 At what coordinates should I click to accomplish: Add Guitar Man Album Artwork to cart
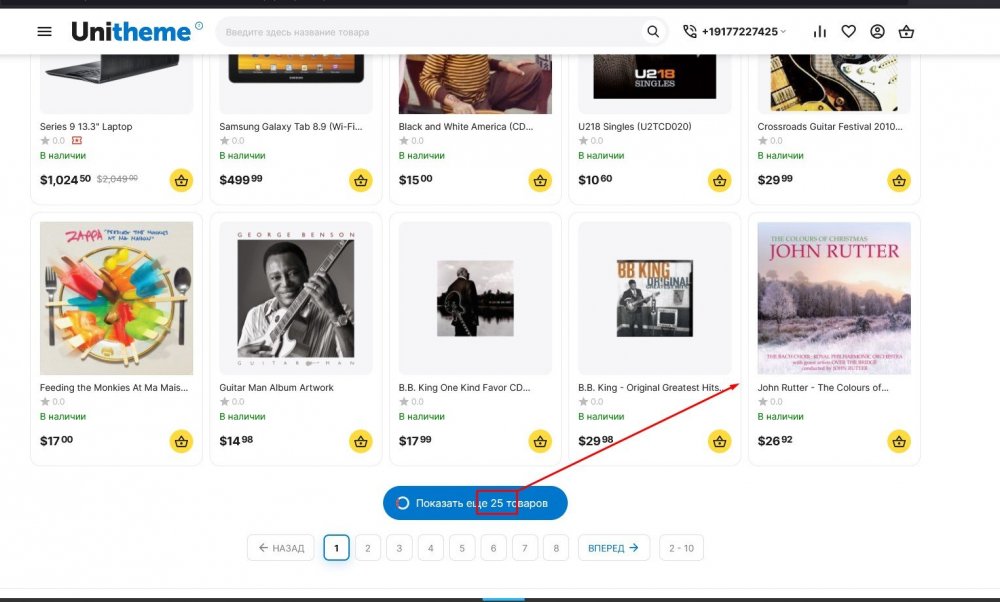360,441
